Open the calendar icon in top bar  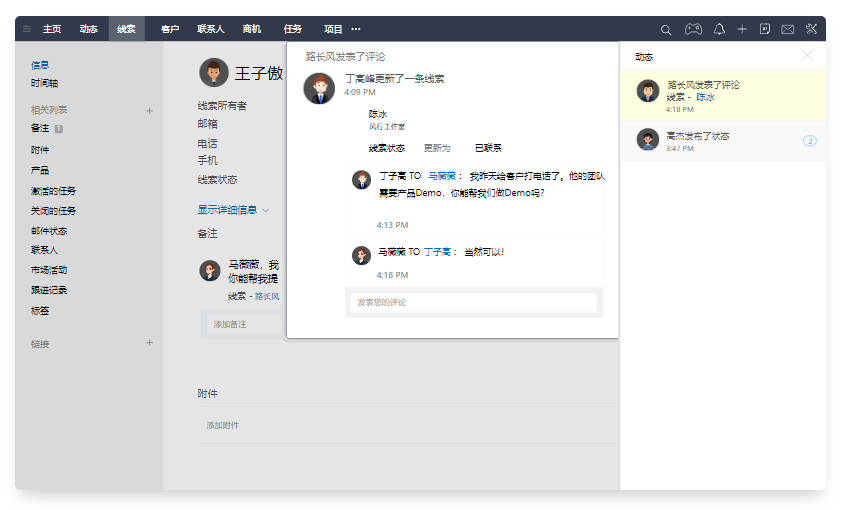(x=765, y=29)
